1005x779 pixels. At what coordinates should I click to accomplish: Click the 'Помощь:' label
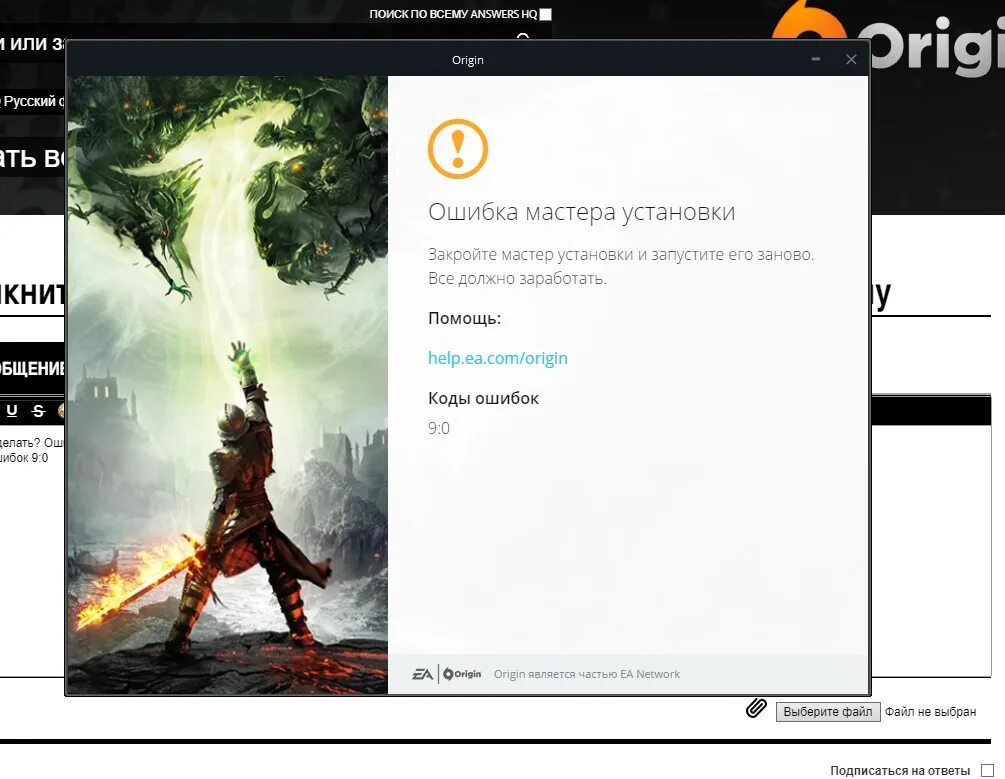coord(464,318)
